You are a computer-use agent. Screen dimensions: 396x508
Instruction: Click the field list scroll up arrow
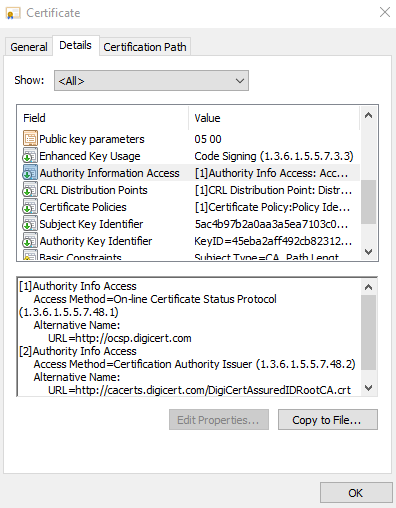pyautogui.click(x=368, y=116)
